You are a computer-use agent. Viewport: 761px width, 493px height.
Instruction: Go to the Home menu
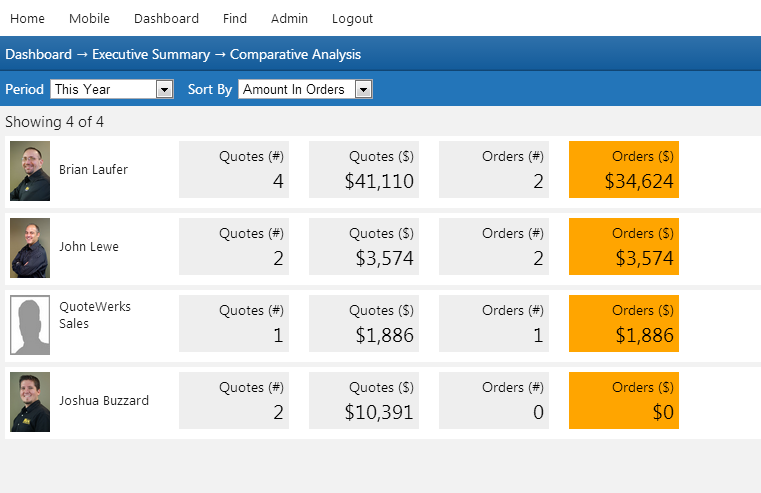[x=27, y=18]
